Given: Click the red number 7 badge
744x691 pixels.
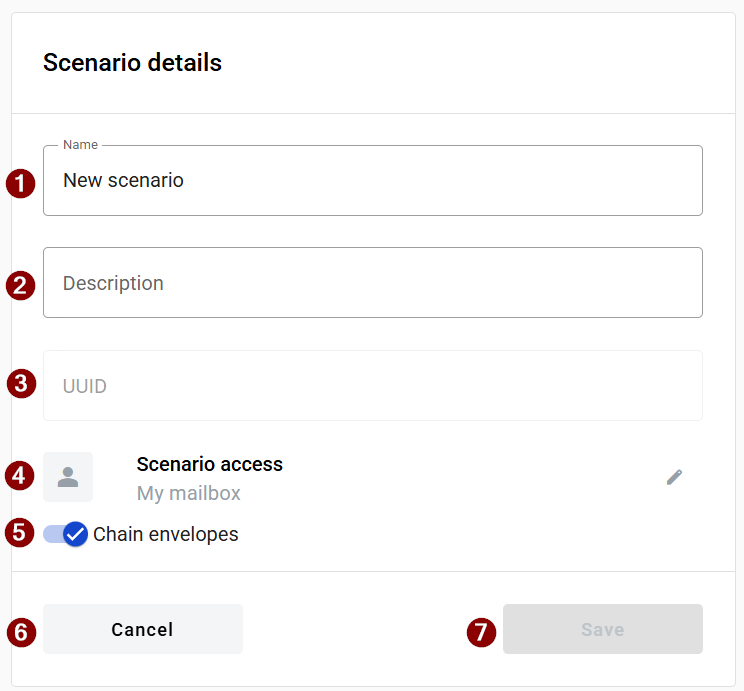Looking at the screenshot, I should pyautogui.click(x=482, y=631).
